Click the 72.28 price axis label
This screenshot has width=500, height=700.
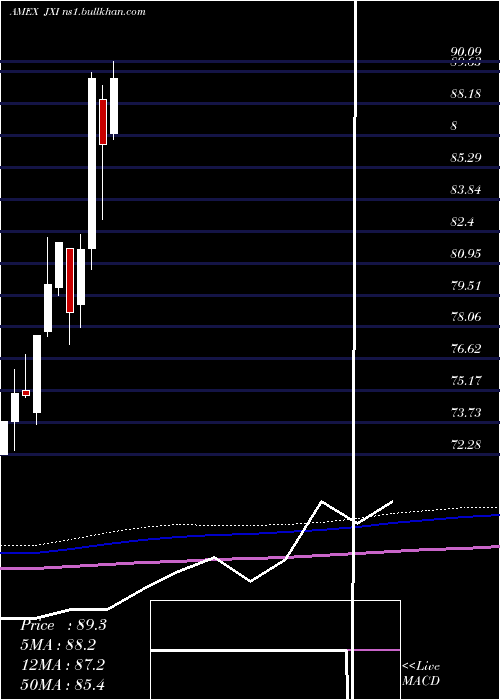(x=466, y=445)
